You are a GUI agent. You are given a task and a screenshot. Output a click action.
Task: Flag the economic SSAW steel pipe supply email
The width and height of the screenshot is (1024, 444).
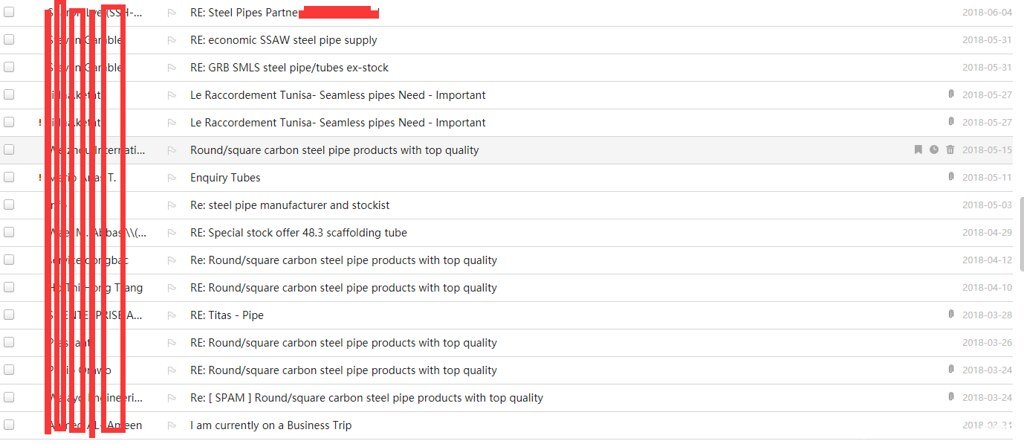point(172,40)
